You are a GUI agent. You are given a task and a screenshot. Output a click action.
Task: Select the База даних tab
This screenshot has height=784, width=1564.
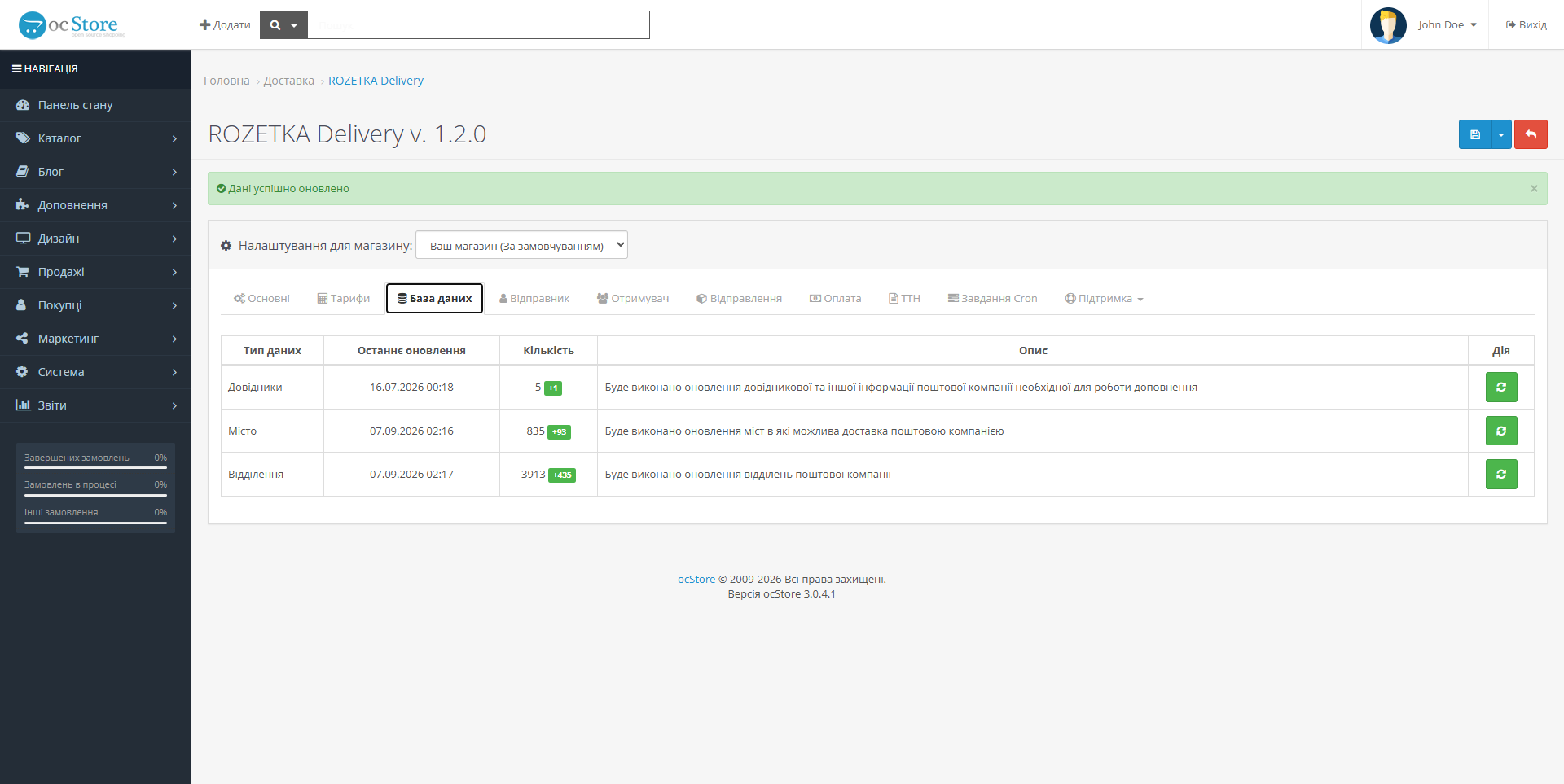[434, 299]
